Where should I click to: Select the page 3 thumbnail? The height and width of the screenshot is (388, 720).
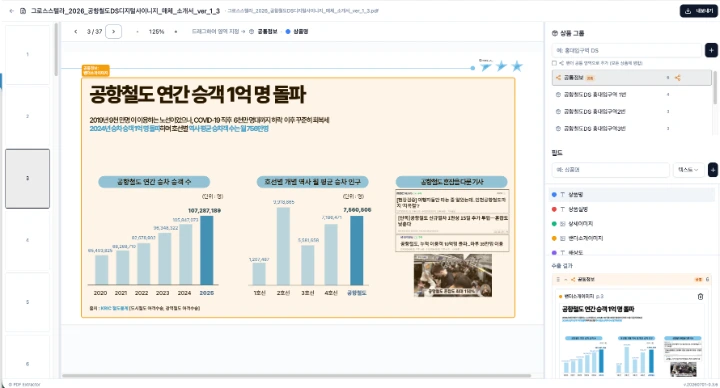coord(28,178)
